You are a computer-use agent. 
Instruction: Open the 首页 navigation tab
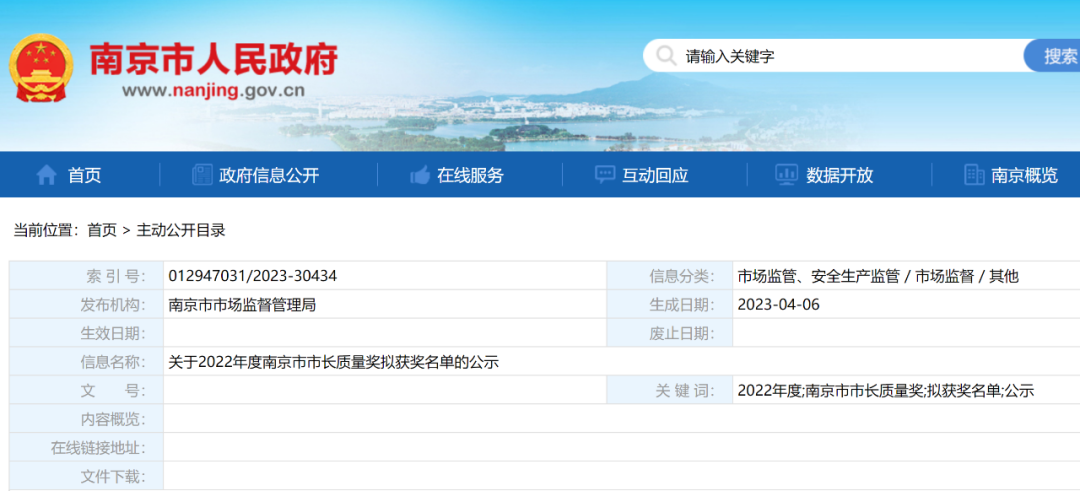[x=84, y=176]
